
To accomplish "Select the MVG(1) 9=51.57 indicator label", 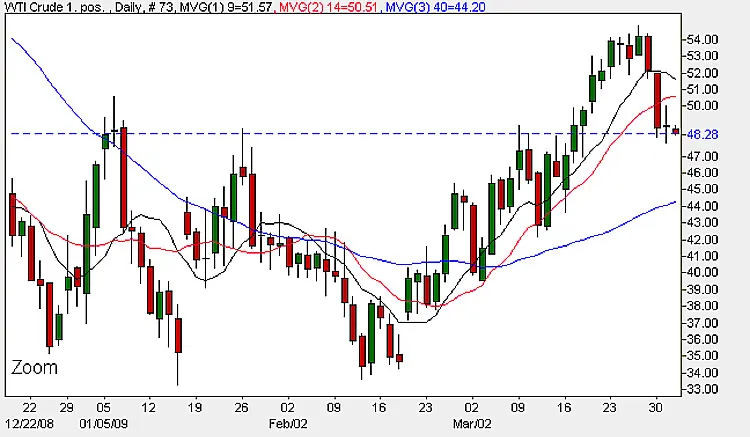I will tap(226, 7).
